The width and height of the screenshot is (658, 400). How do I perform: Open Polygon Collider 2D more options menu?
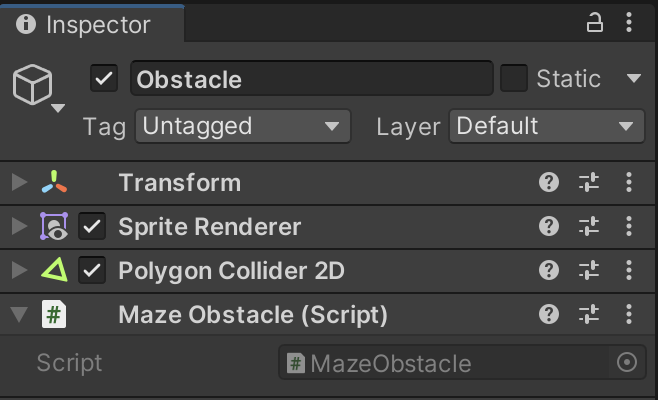[x=628, y=270]
